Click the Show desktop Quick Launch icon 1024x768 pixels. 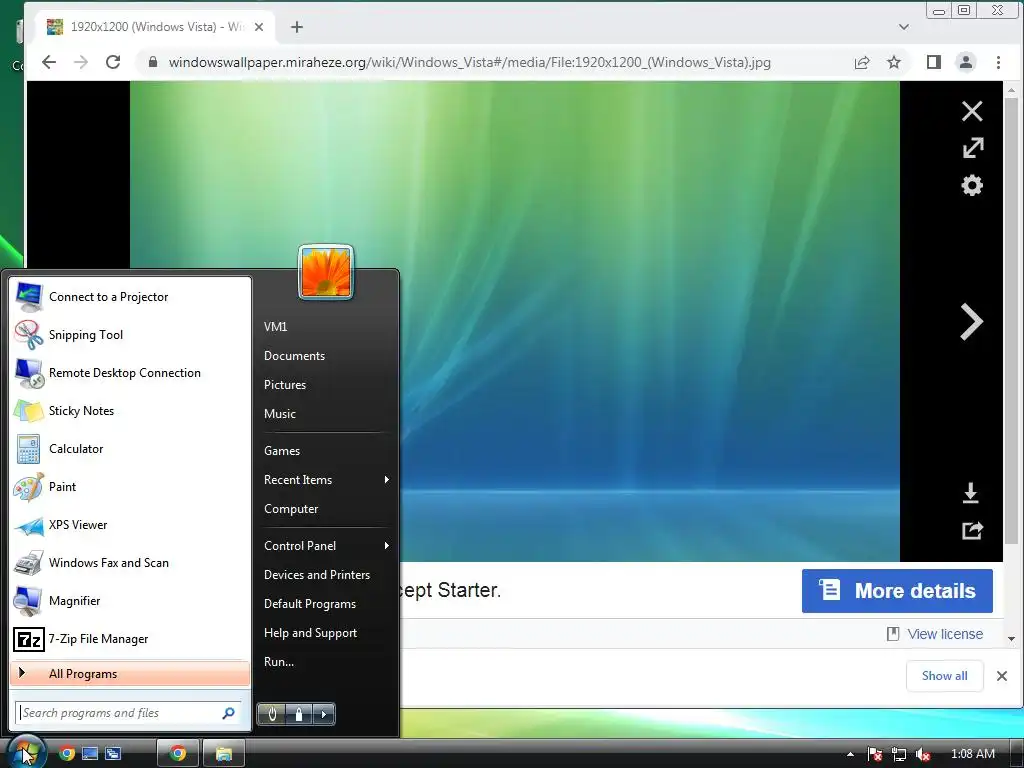click(90, 754)
